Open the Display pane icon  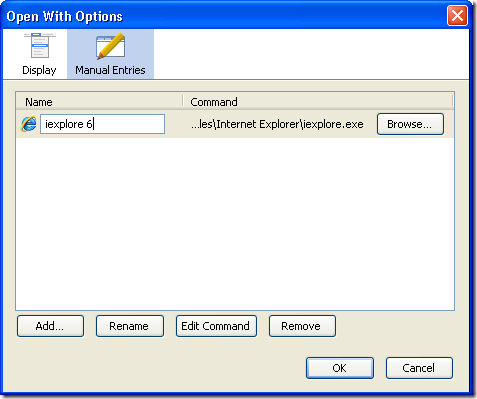[x=40, y=46]
